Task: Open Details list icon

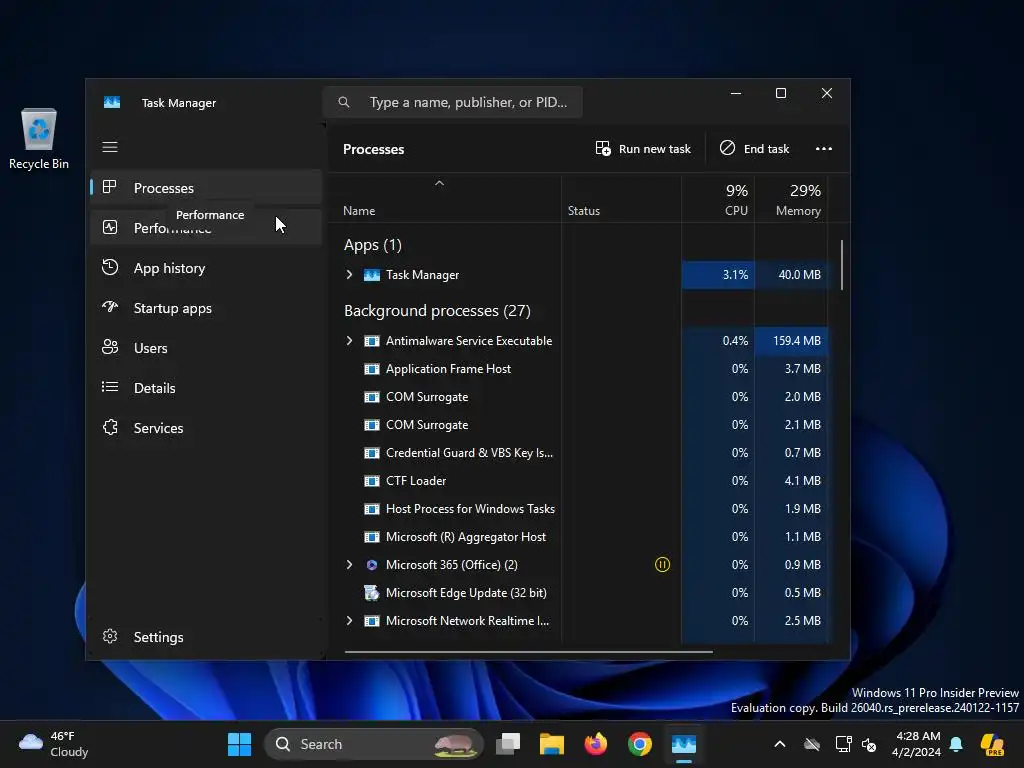Action: pyautogui.click(x=110, y=387)
